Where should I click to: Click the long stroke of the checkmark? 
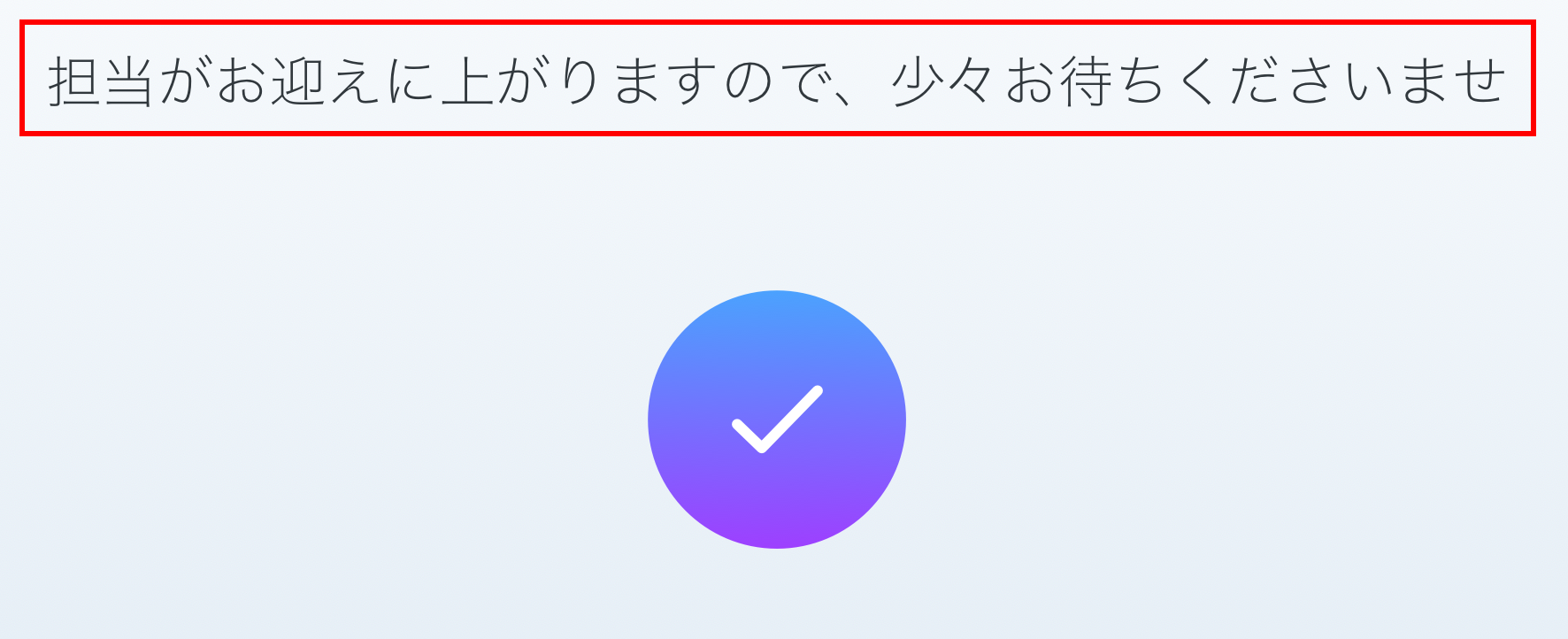[x=792, y=419]
